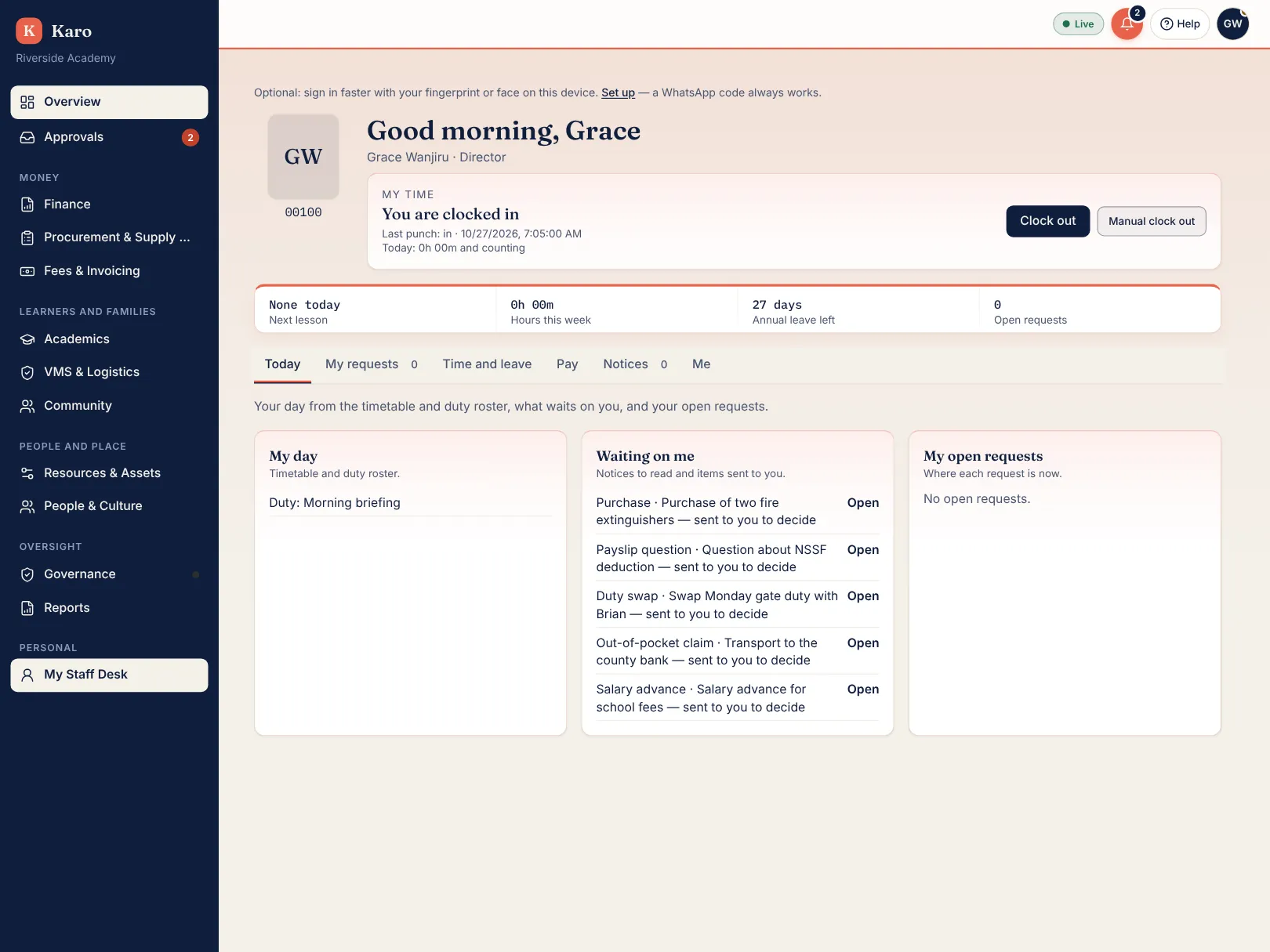Click the Duty: Morning briefing entry
Image resolution: width=1270 pixels, height=952 pixels.
coord(410,503)
